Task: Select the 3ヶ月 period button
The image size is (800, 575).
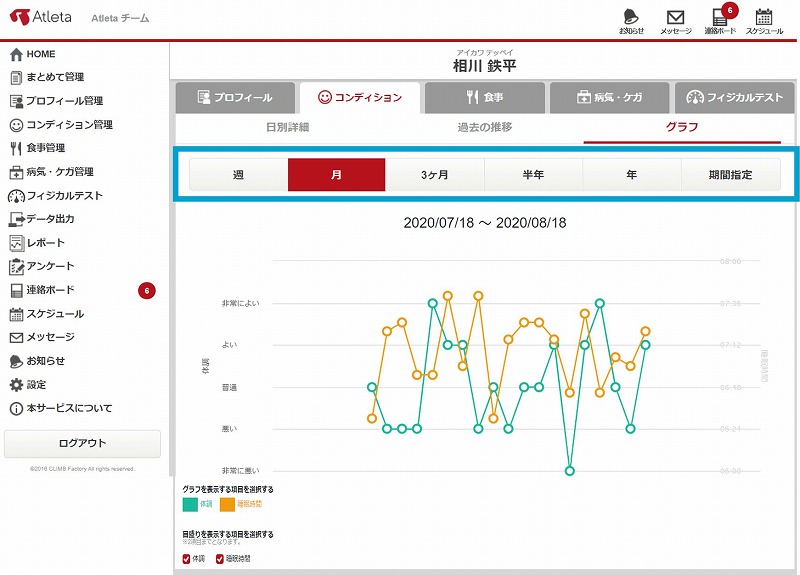Action: (x=434, y=174)
